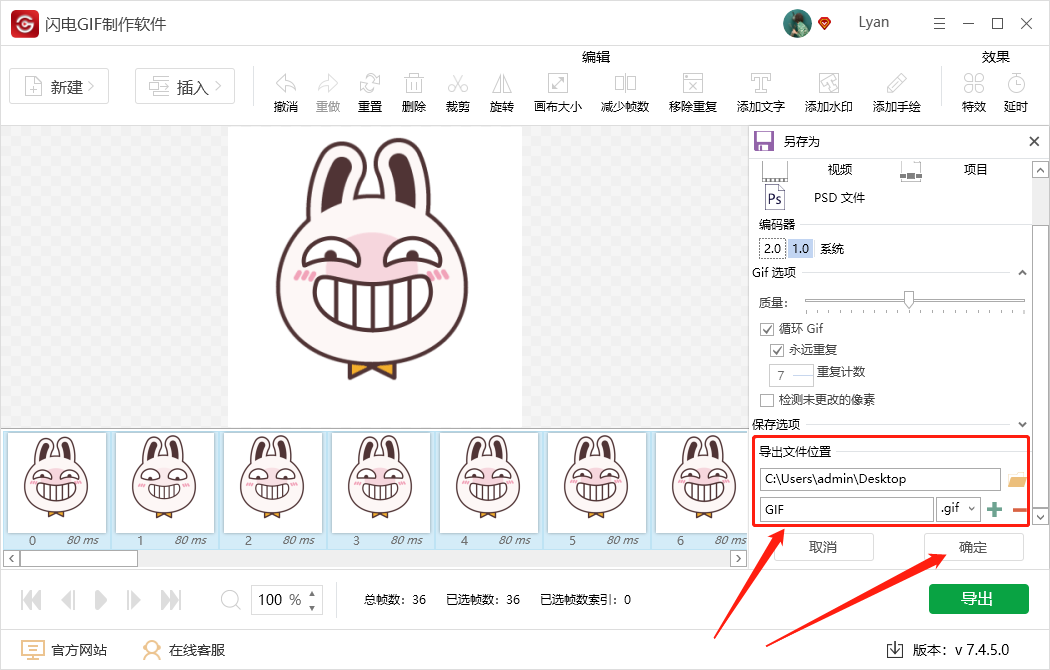Adjust the 质量 quality slider handle
The width and height of the screenshot is (1050, 670).
pyautogui.click(x=909, y=299)
